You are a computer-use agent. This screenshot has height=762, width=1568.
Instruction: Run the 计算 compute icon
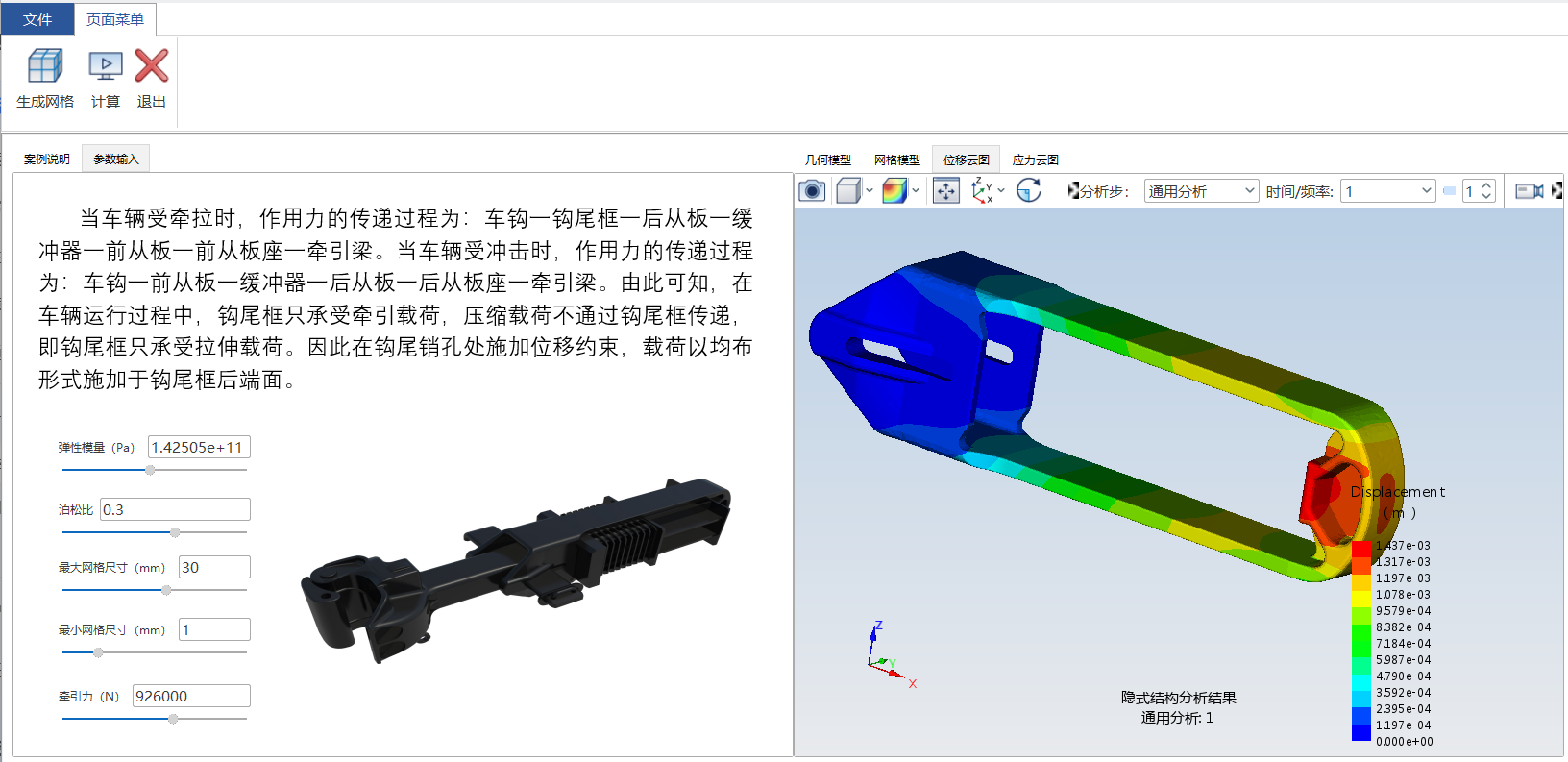pos(106,67)
